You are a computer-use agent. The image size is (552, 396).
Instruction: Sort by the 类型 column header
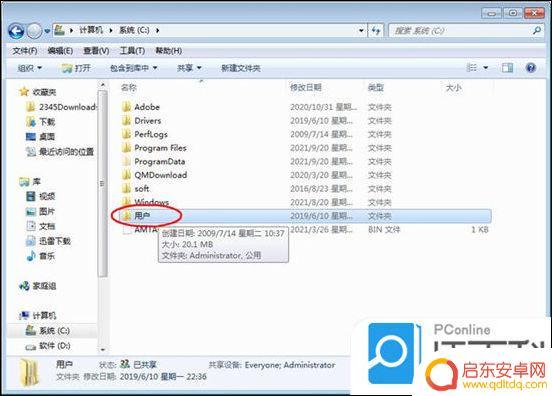376,88
